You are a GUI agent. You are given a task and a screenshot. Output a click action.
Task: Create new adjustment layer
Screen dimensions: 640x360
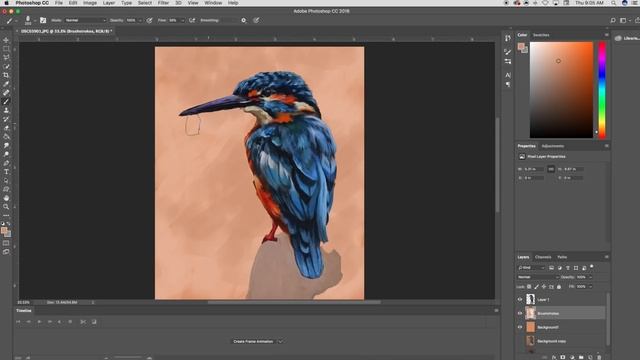(x=572, y=357)
